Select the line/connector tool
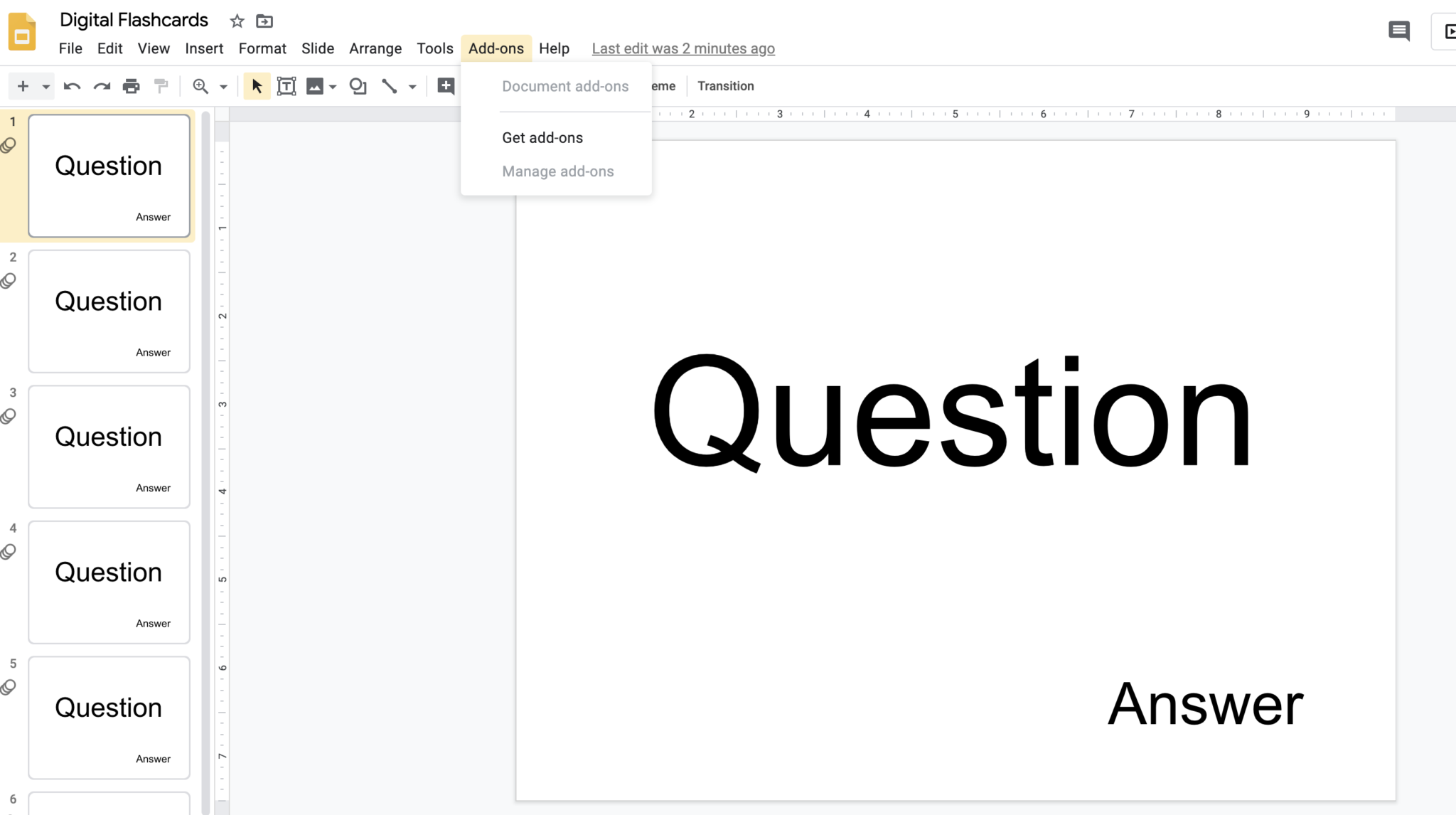1456x815 pixels. 389,86
